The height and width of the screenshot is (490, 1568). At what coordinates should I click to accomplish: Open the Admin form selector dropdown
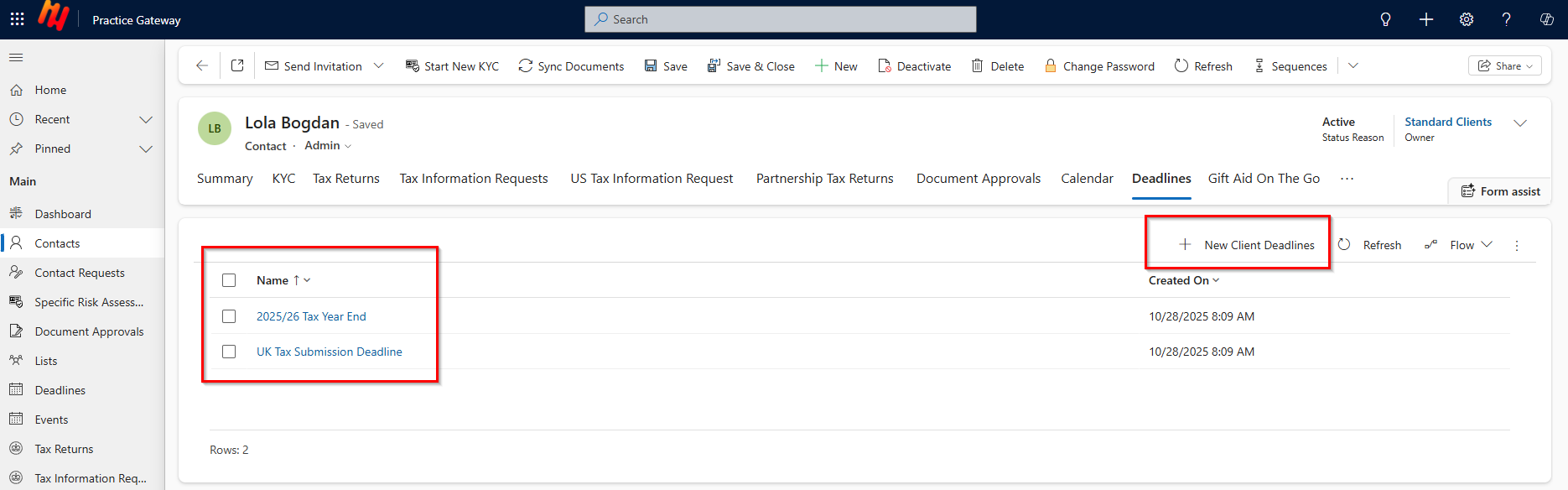click(328, 146)
